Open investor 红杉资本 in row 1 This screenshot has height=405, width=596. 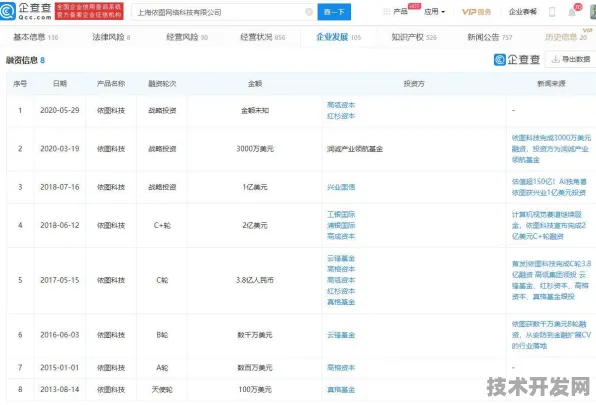[x=341, y=116]
